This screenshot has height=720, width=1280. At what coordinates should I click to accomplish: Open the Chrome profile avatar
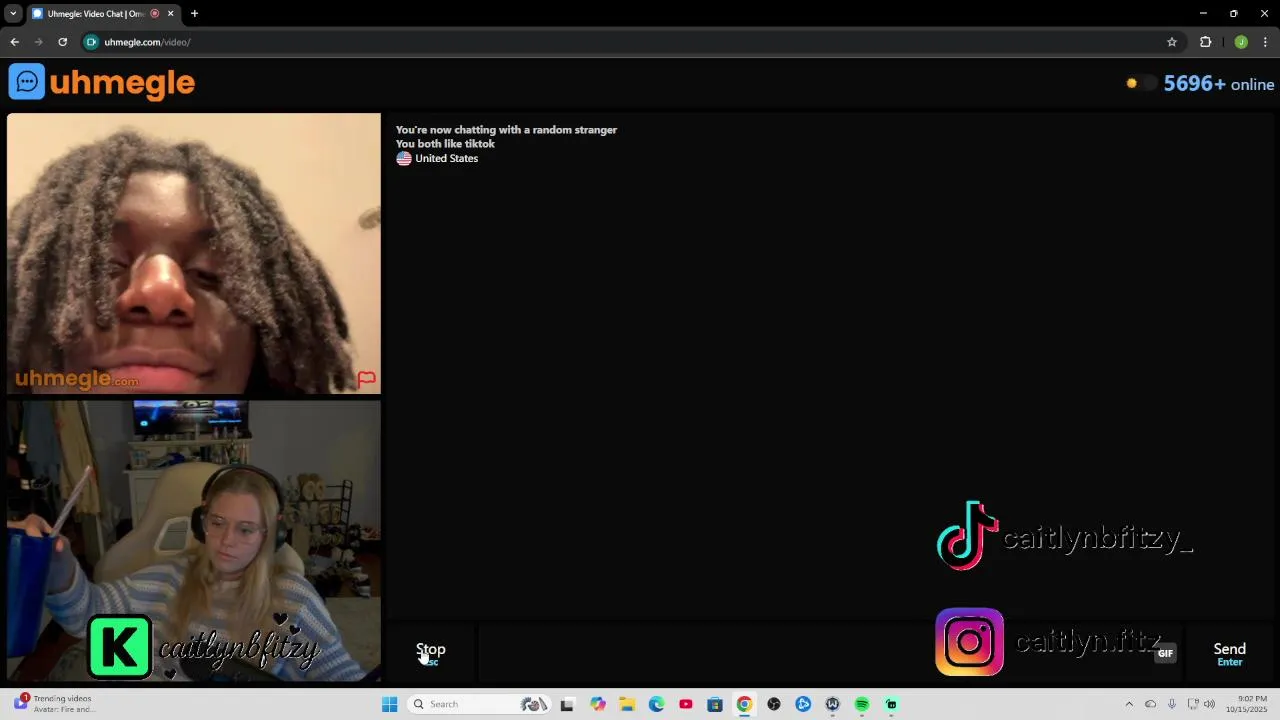point(1241,42)
